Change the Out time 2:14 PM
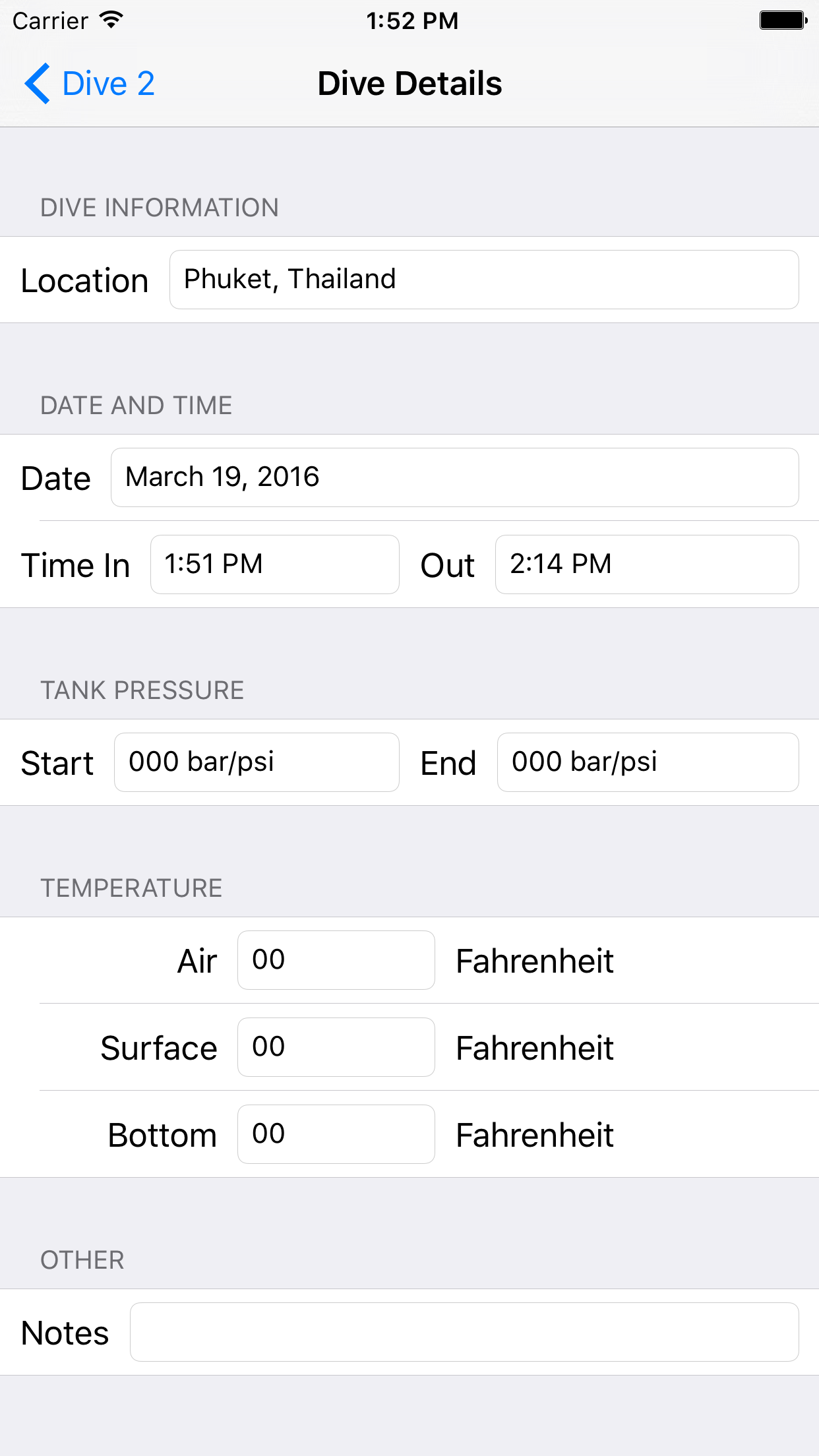Screen dimensions: 819x1456 (647, 564)
